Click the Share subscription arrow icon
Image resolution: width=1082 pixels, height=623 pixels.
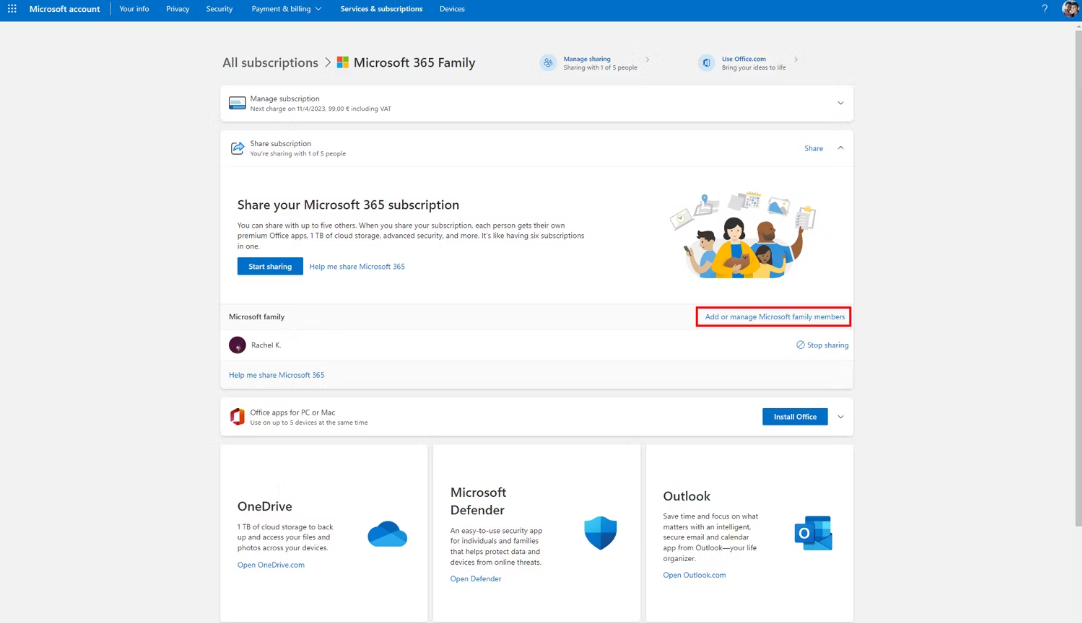pyautogui.click(x=237, y=148)
